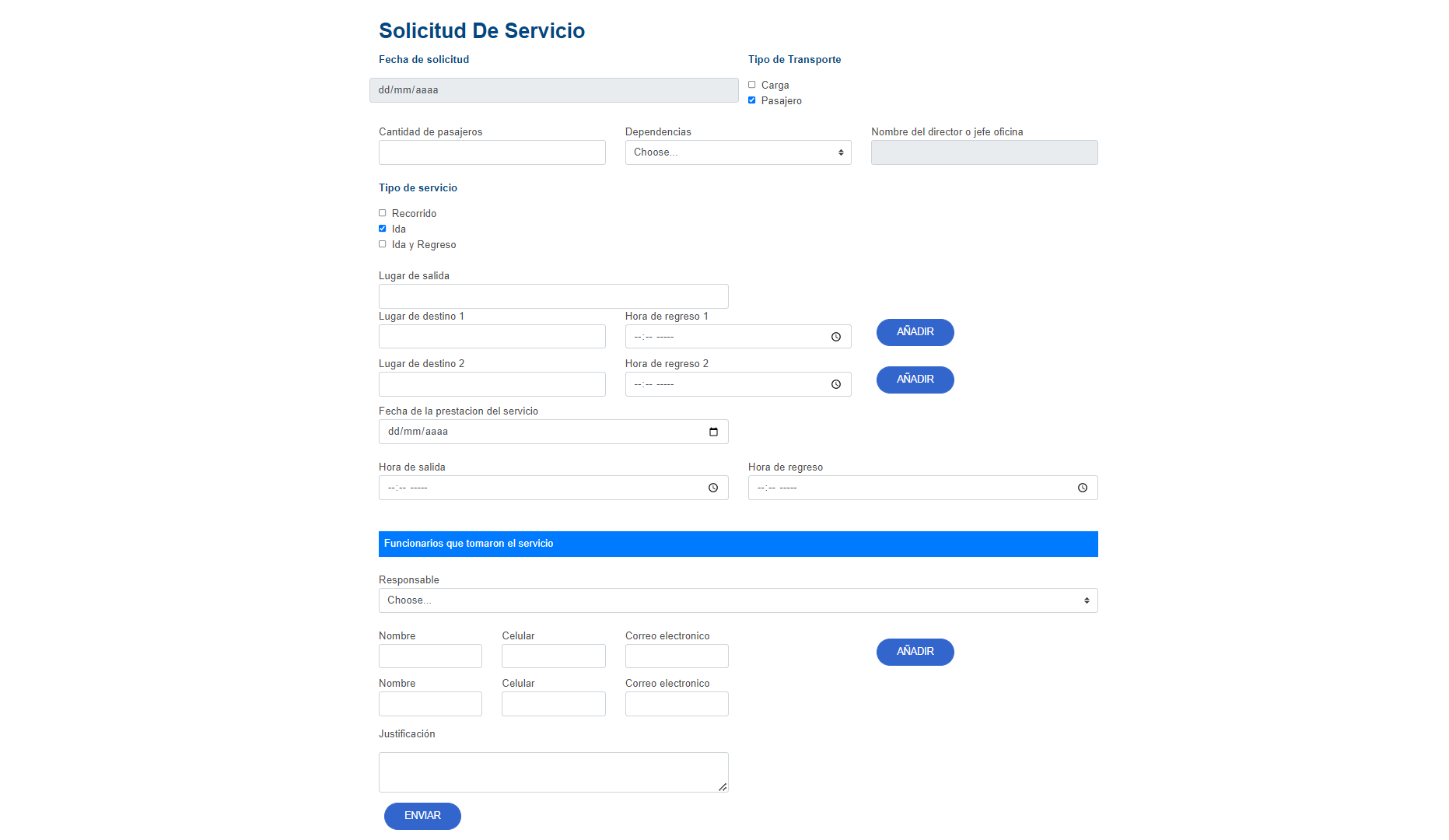
Task: Click the Lugar de destino 1 field
Action: (x=492, y=337)
